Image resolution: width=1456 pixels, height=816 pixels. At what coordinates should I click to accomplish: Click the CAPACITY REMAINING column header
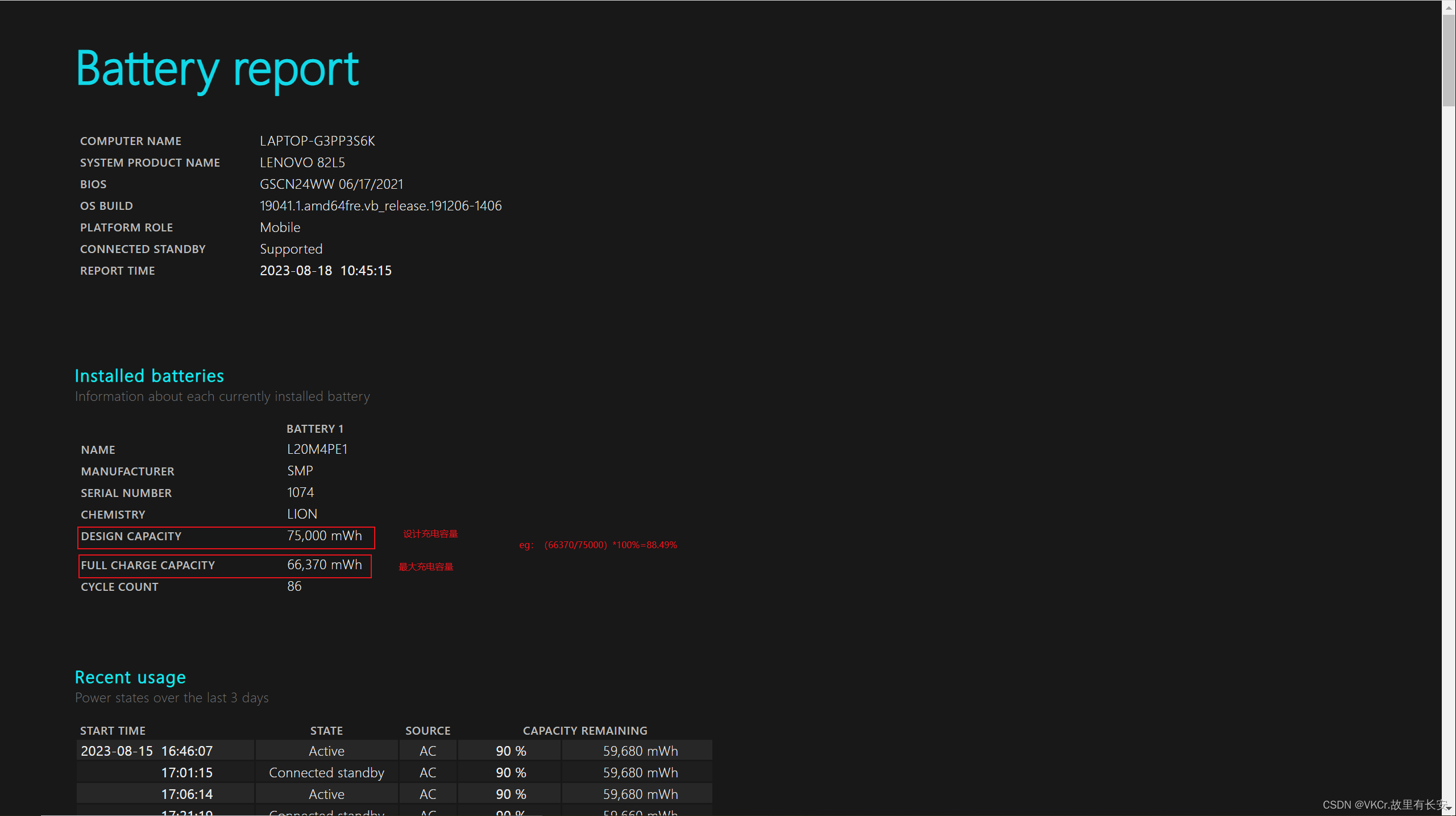tap(585, 731)
